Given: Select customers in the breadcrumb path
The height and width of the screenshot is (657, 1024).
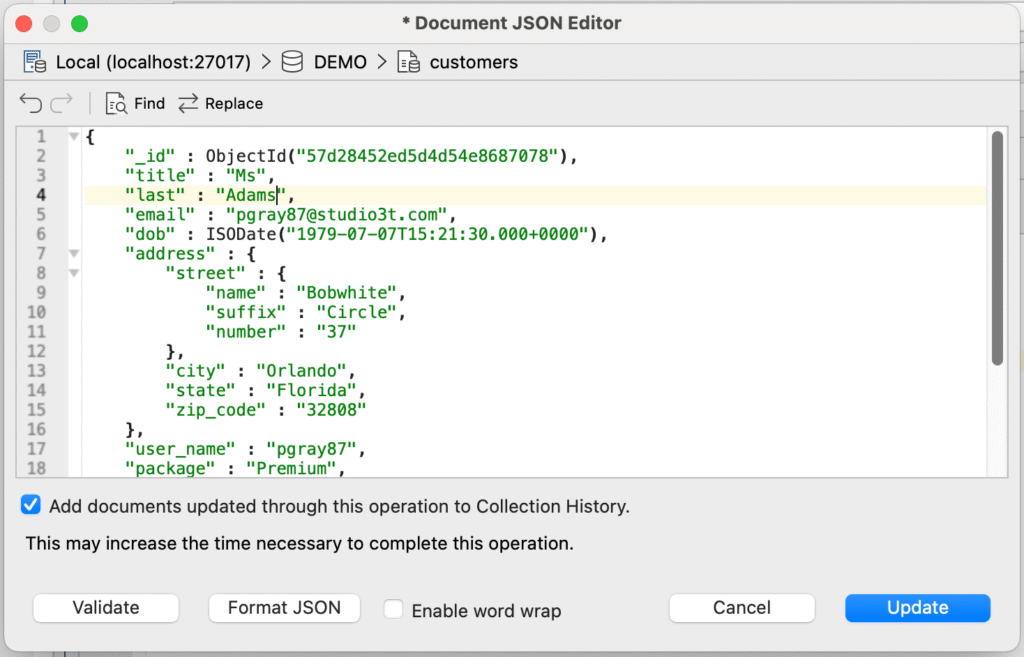Looking at the screenshot, I should click(473, 62).
